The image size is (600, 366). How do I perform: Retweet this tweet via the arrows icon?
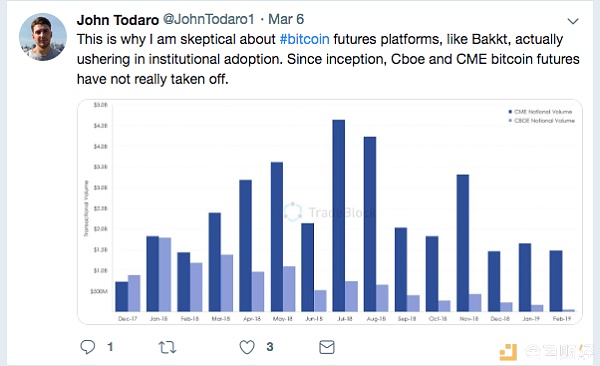(x=167, y=347)
